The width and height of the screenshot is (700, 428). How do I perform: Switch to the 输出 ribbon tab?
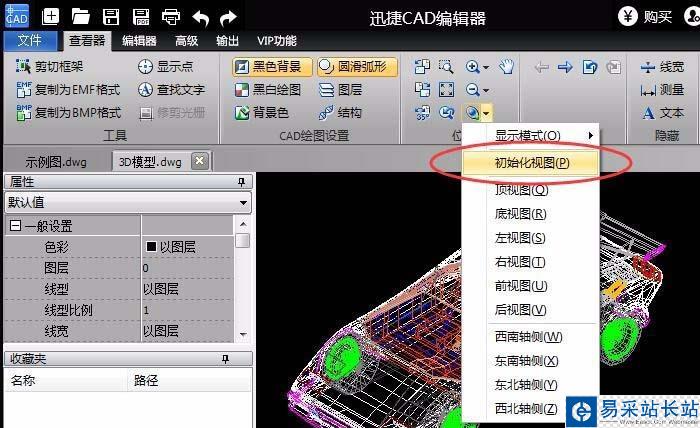[227, 41]
